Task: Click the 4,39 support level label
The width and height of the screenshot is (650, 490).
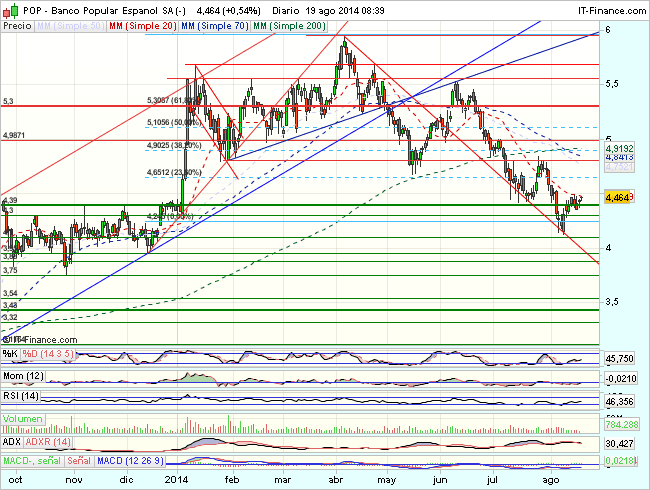Action: point(10,200)
